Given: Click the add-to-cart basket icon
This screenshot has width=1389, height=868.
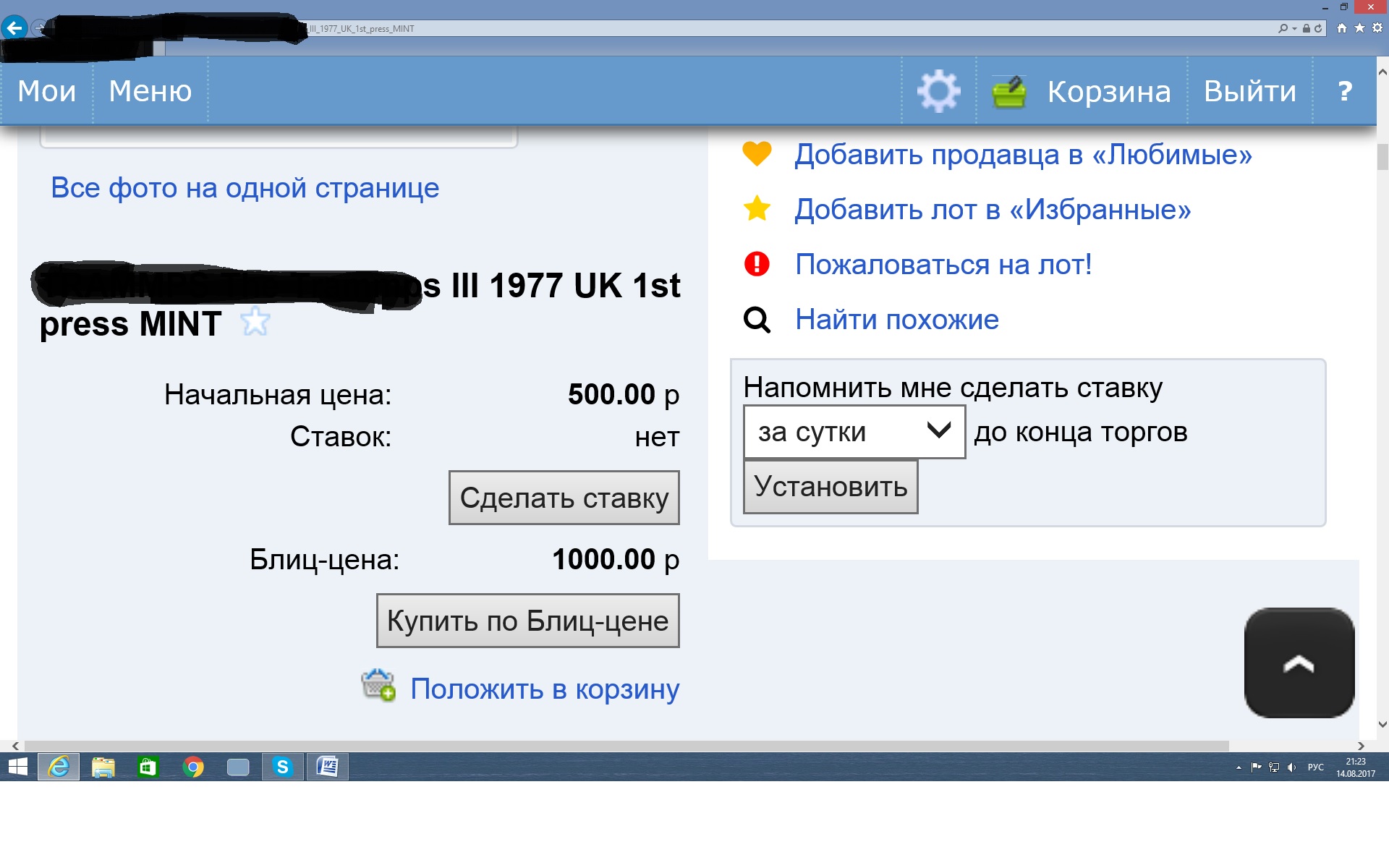Looking at the screenshot, I should (378, 685).
